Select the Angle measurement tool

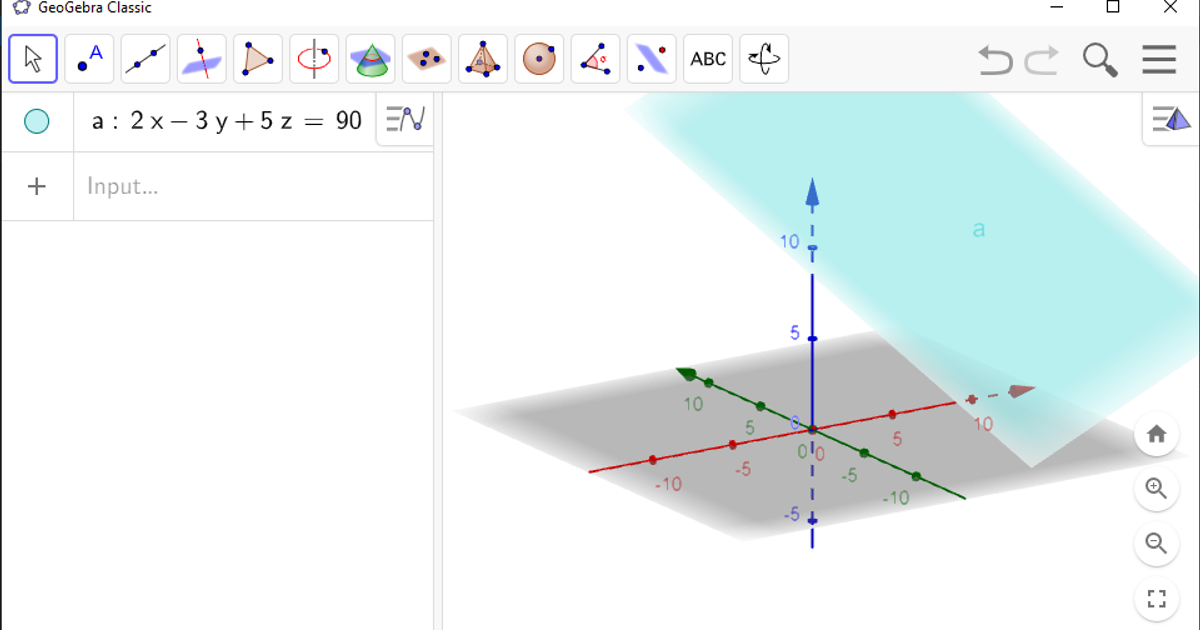click(595, 59)
